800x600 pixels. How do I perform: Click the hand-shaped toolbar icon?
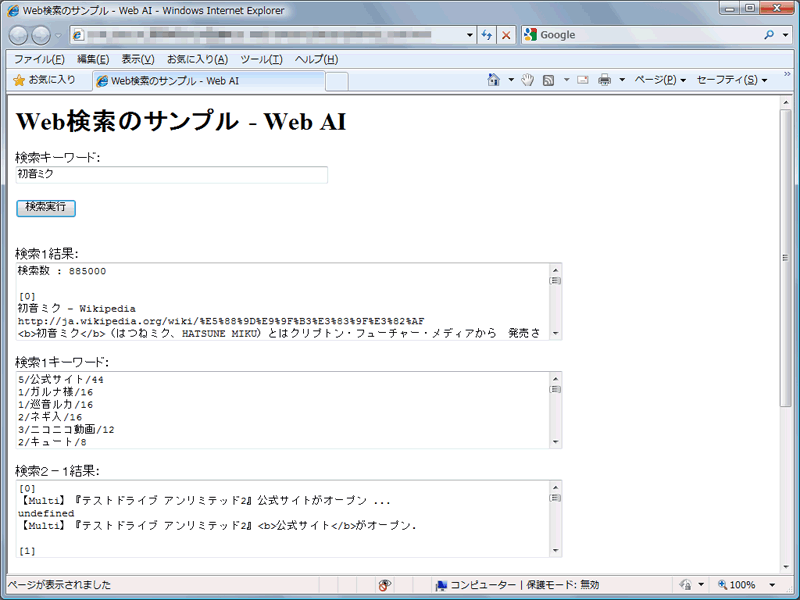pyautogui.click(x=528, y=80)
